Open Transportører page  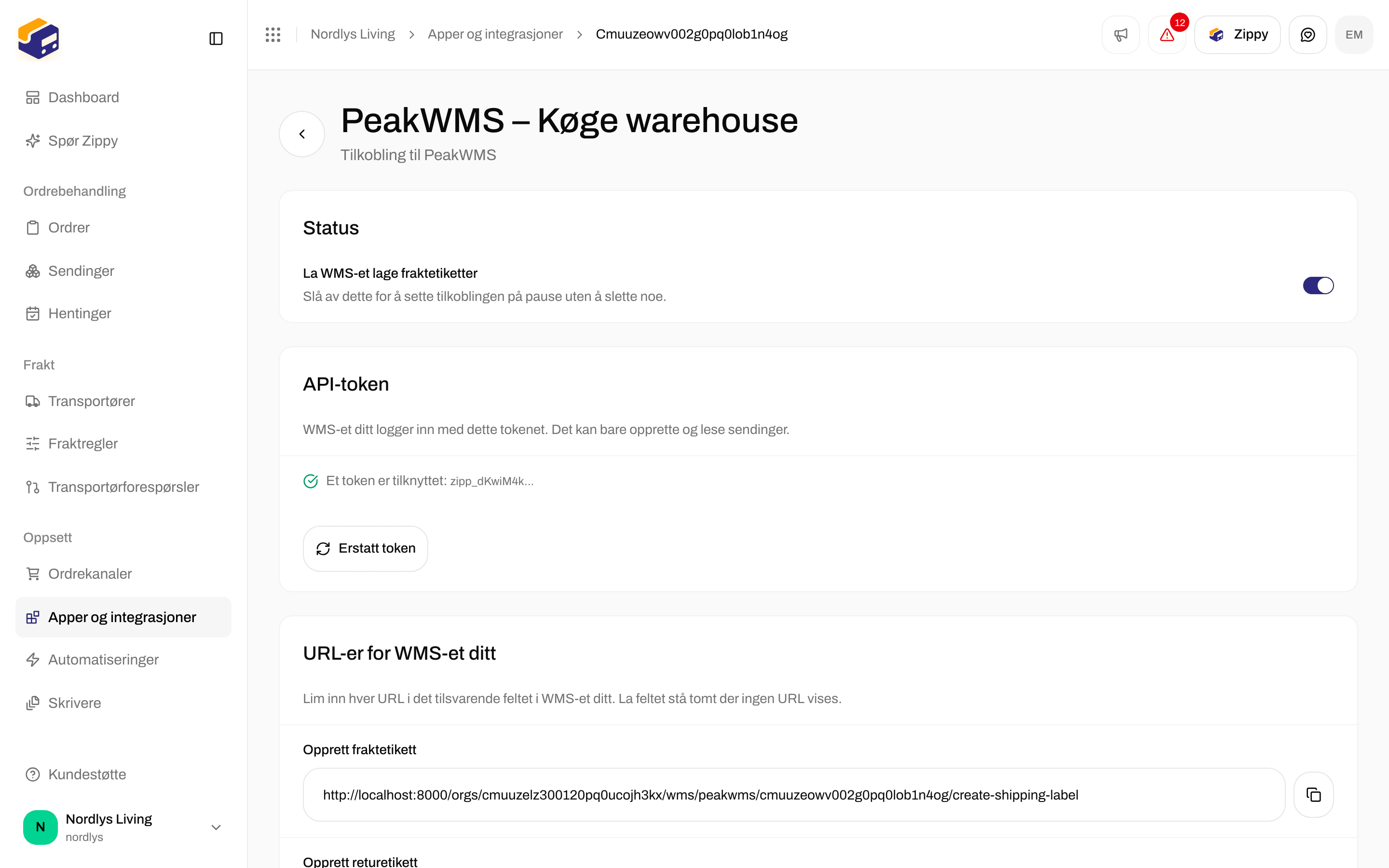[x=123, y=401]
